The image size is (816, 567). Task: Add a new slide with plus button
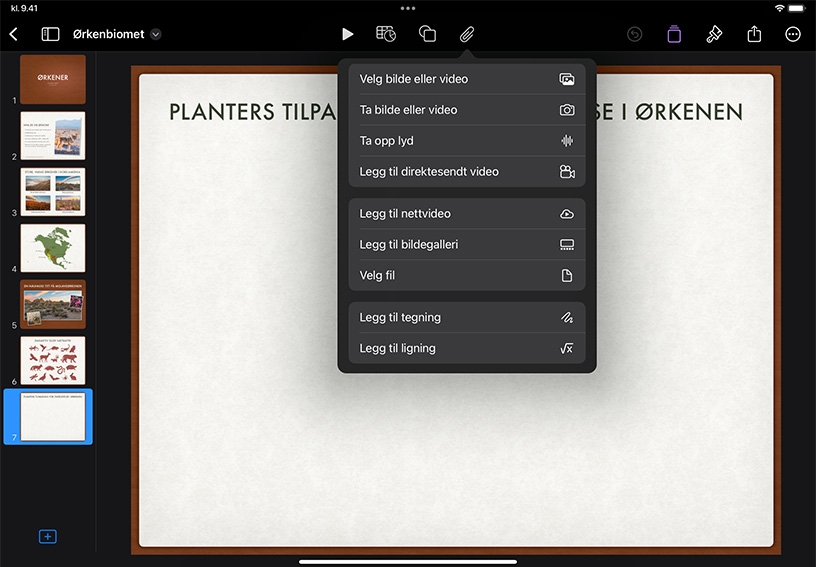click(x=48, y=536)
